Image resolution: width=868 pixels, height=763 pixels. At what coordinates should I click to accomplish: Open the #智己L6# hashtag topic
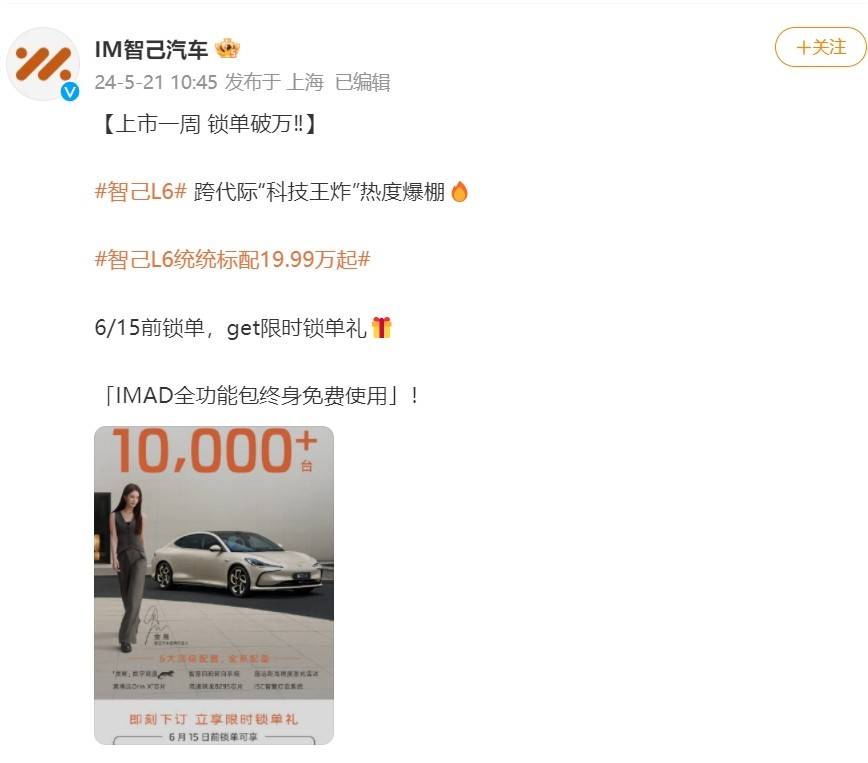pyautogui.click(x=141, y=192)
